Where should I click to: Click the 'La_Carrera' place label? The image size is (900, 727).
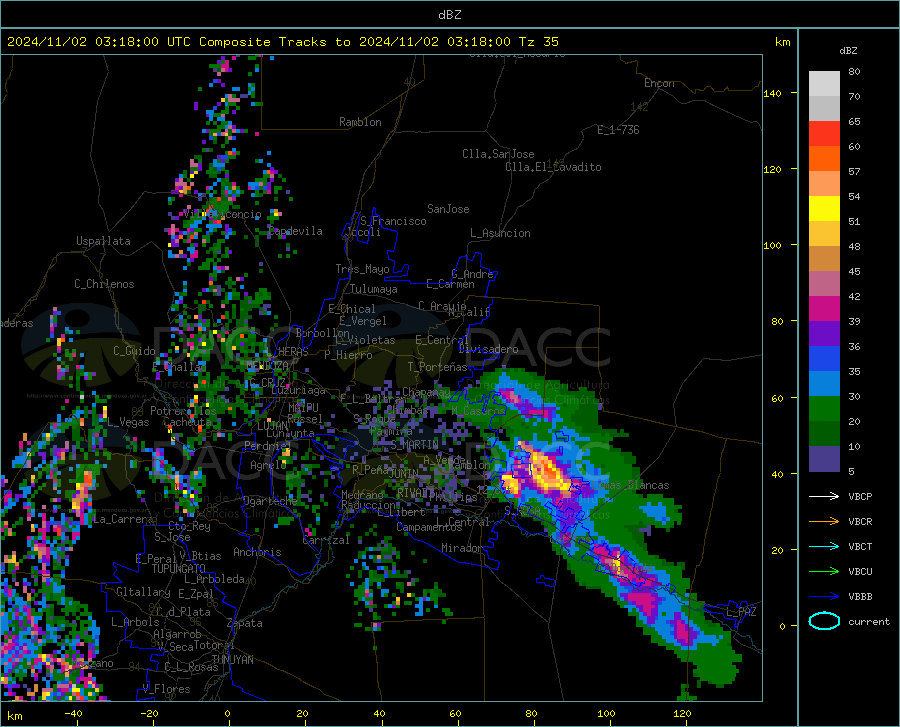pyautogui.click(x=124, y=519)
